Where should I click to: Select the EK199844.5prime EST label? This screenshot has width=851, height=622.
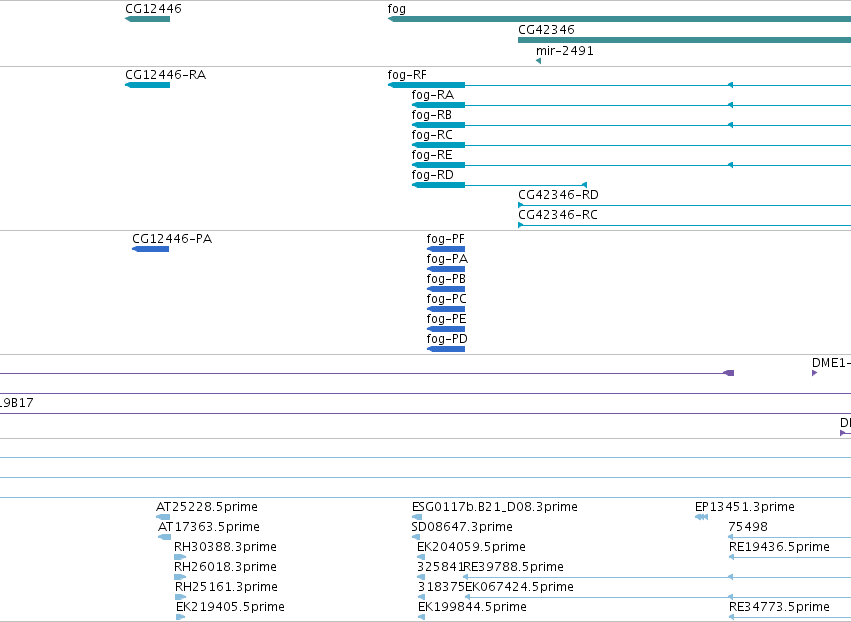pos(472,607)
